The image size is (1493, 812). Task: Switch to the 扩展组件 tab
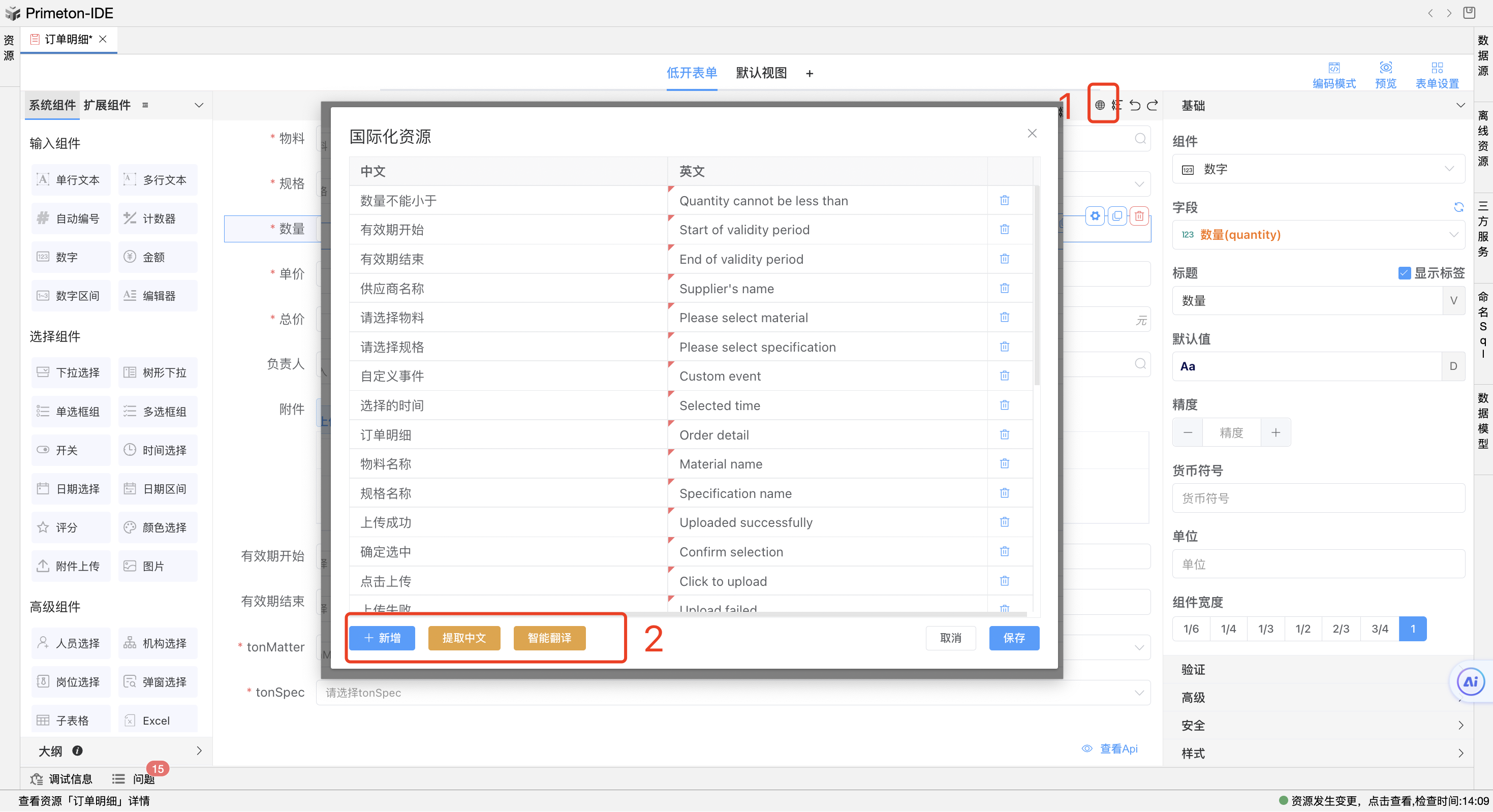click(x=107, y=105)
